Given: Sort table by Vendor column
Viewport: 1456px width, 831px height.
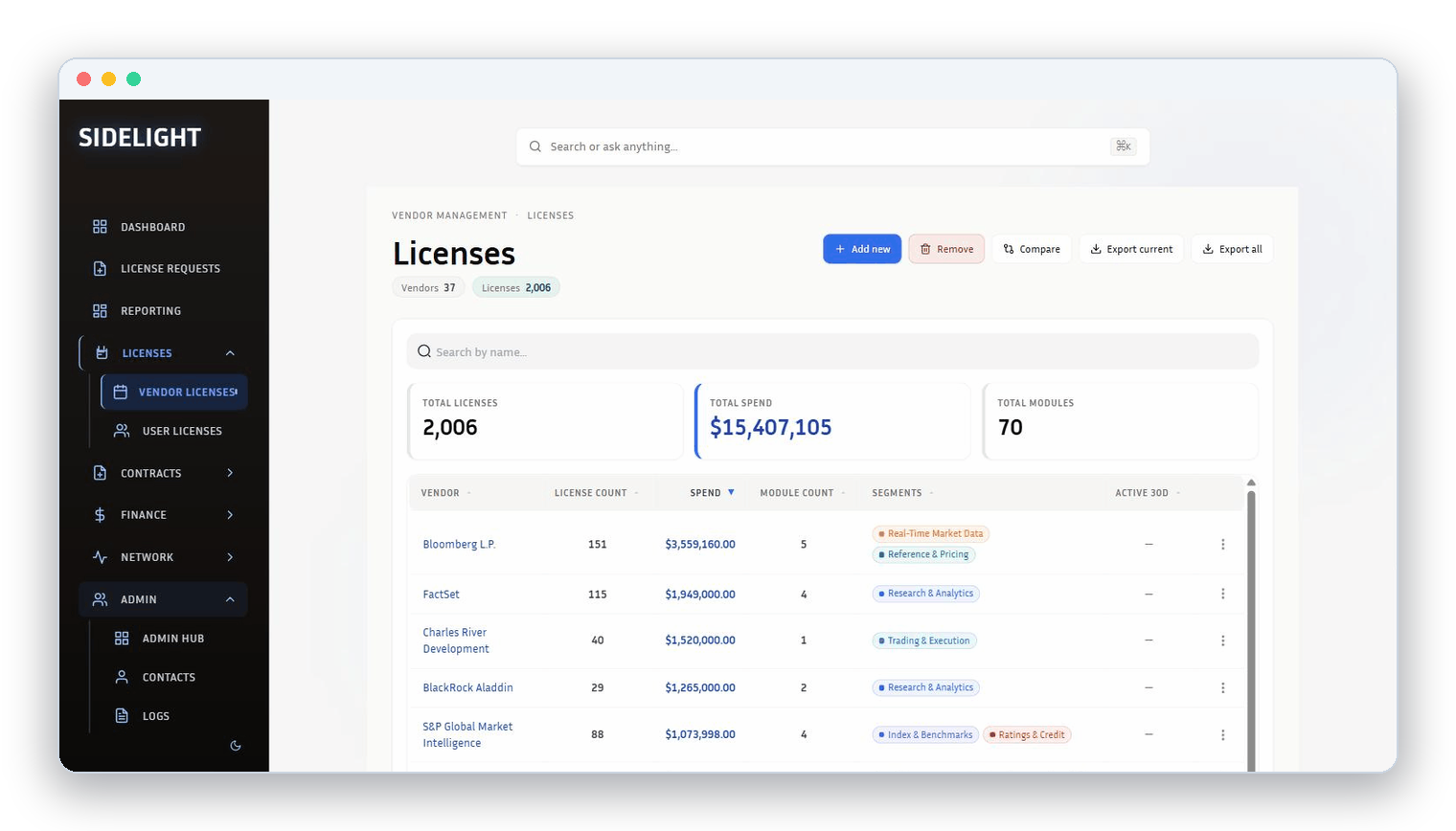Looking at the screenshot, I should click(446, 493).
